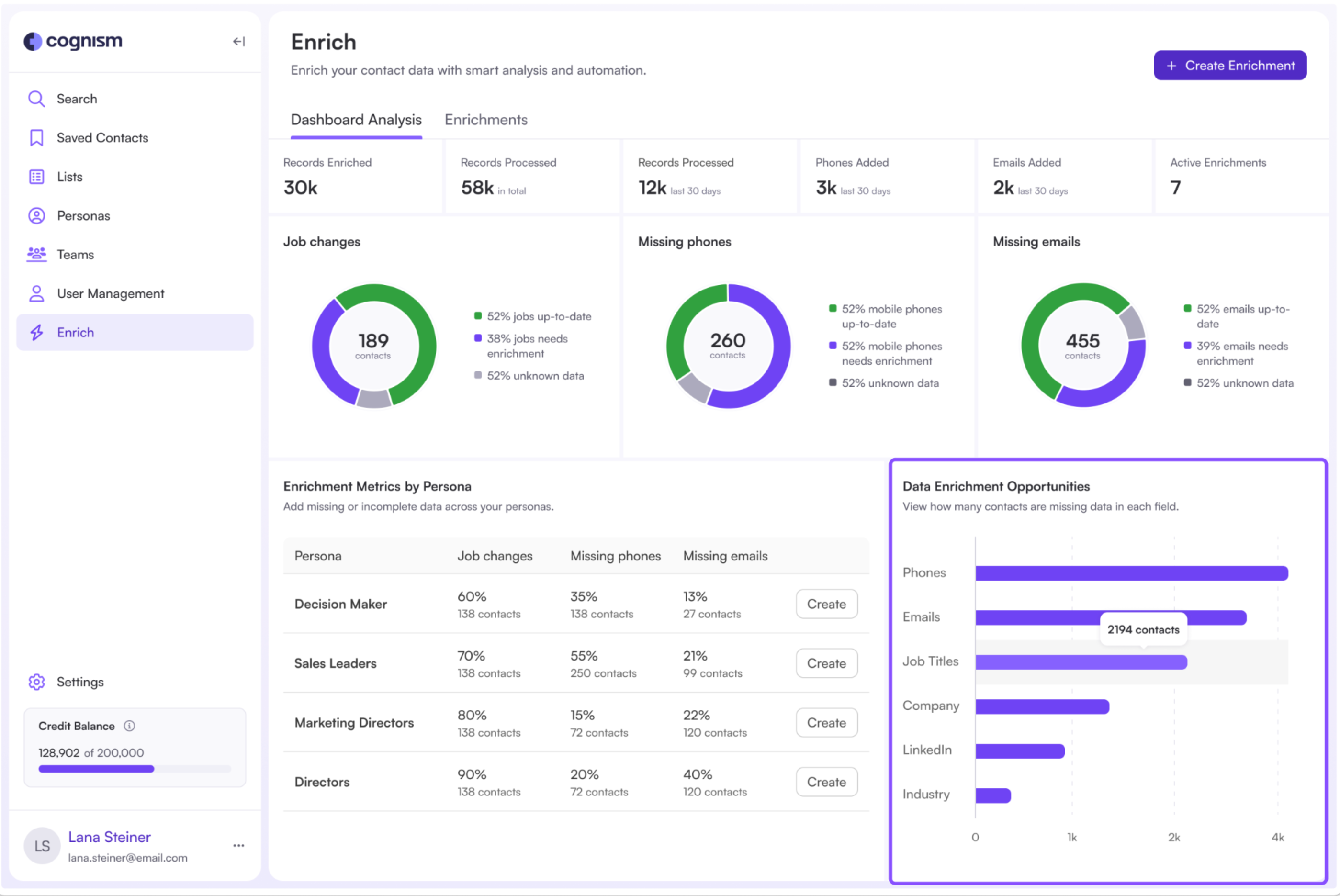Click the Lists icon in the sidebar
This screenshot has width=1340, height=896.
pos(36,177)
